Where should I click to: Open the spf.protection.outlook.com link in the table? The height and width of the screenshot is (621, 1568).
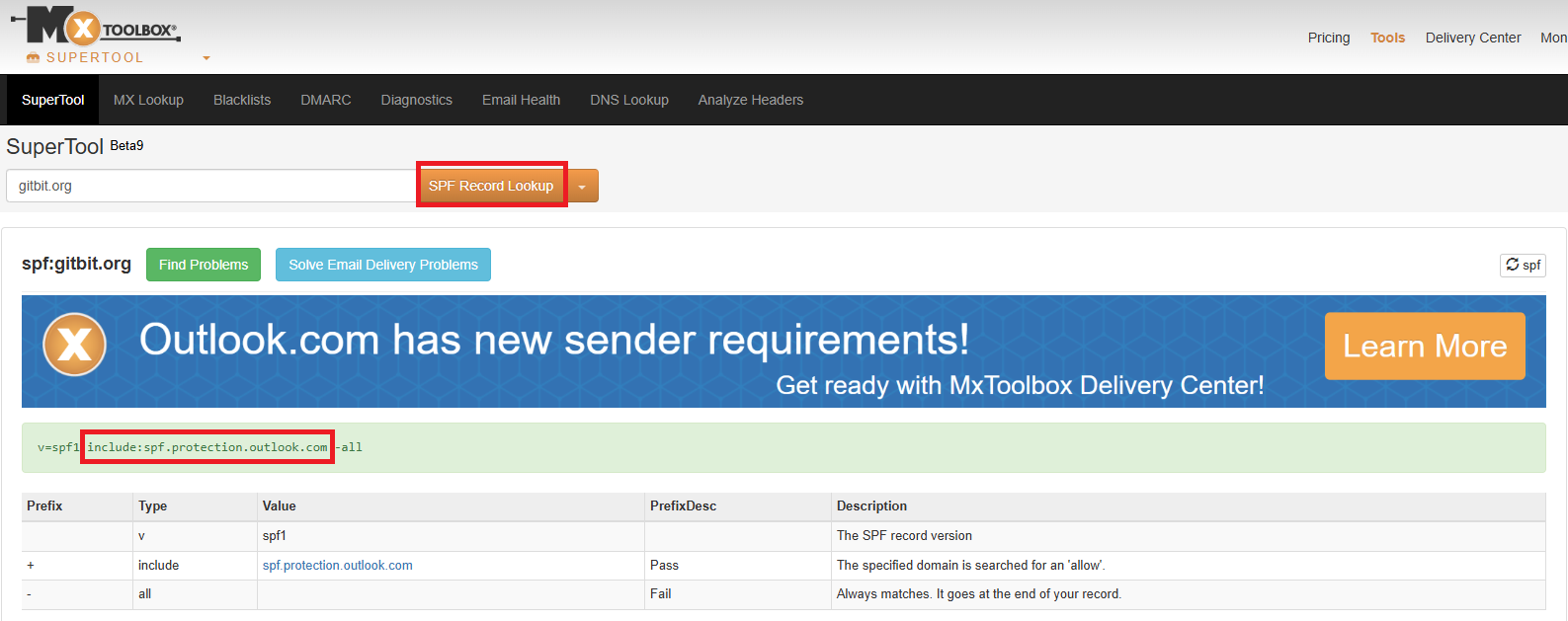pyautogui.click(x=338, y=566)
